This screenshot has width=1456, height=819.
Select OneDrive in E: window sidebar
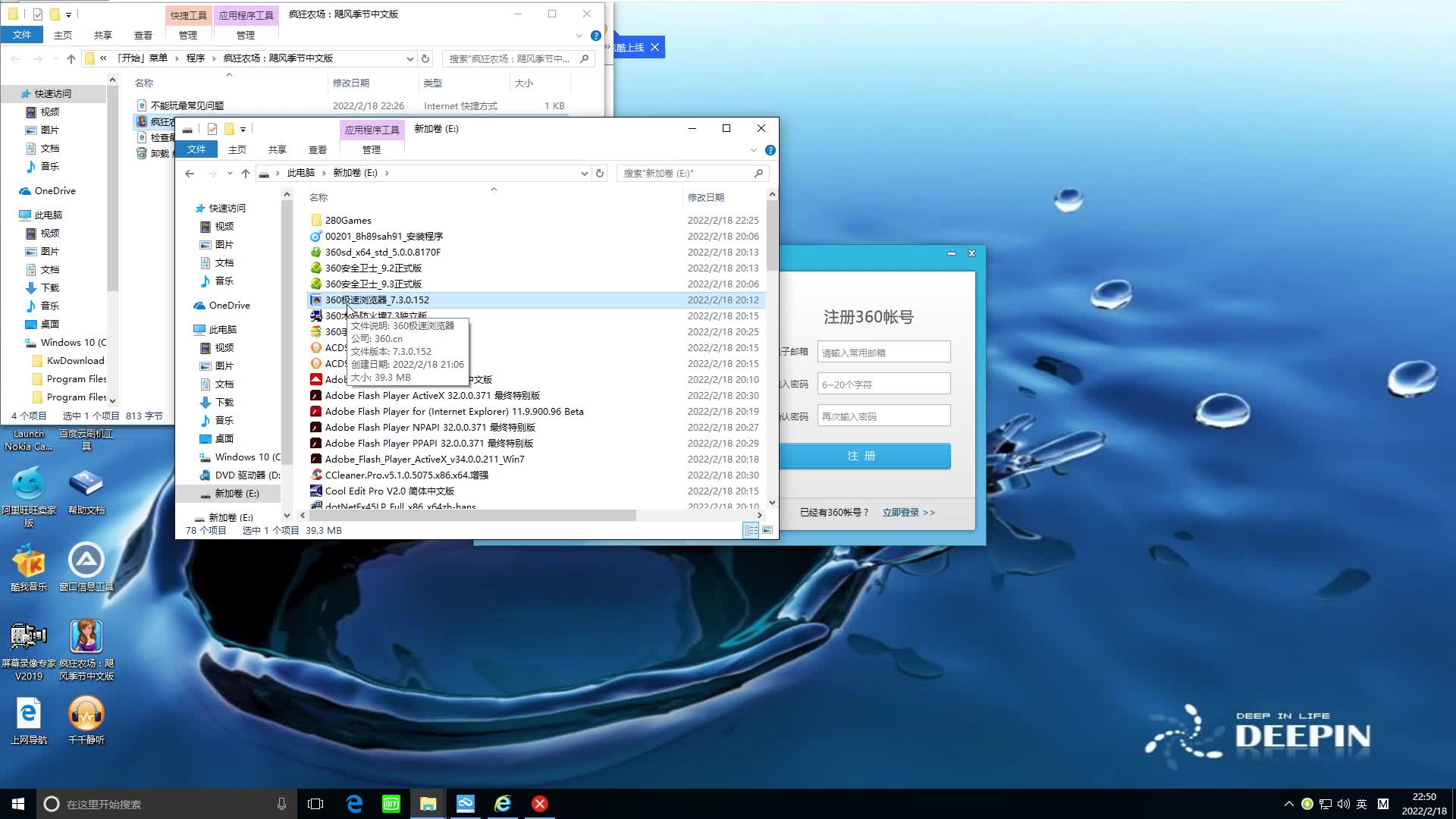(x=229, y=306)
